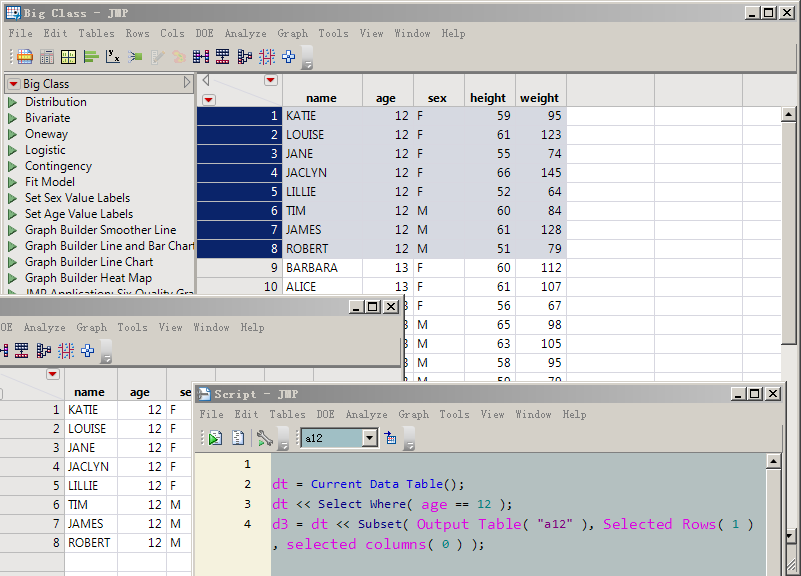
Task: Click the wrench tool icon in Script toolbar
Action: click(265, 438)
